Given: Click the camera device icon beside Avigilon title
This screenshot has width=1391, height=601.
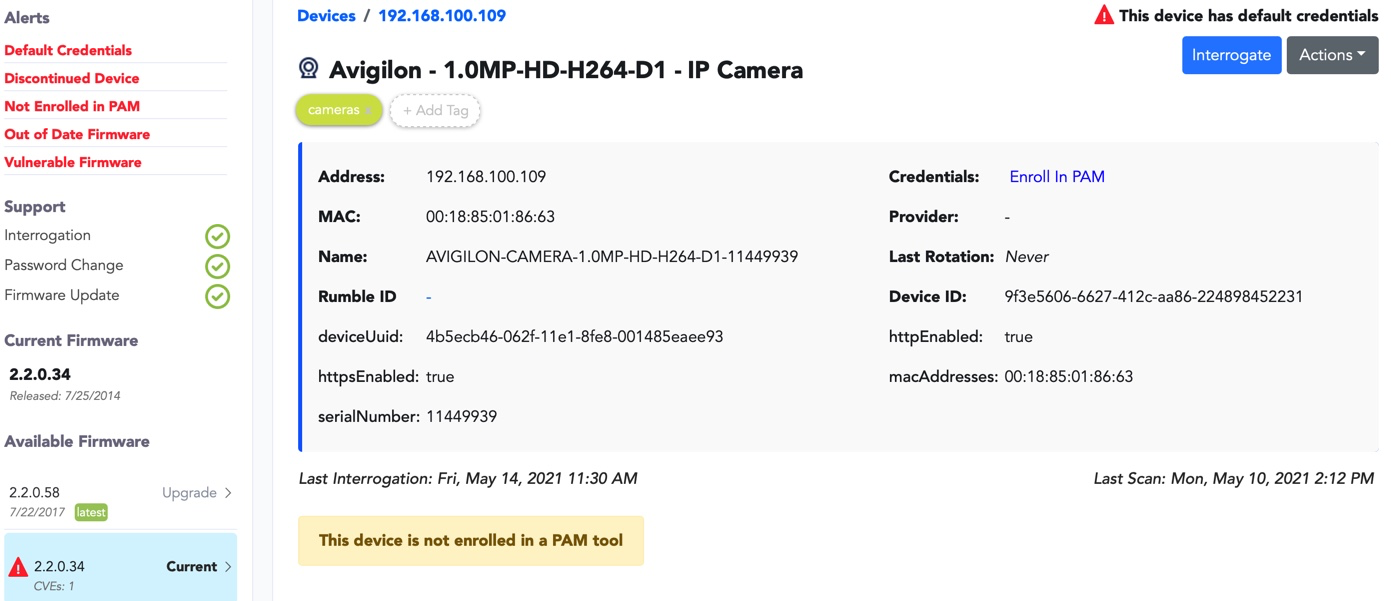Looking at the screenshot, I should [x=309, y=69].
